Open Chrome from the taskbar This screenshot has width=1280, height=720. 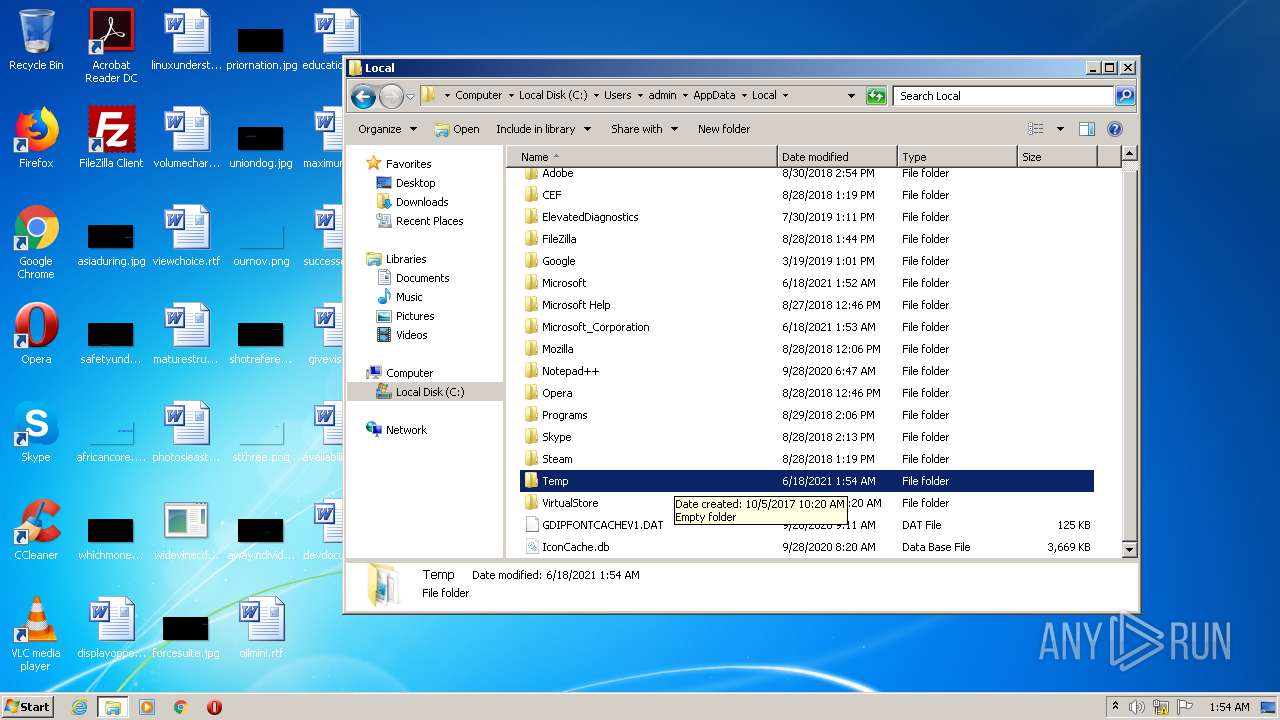coord(181,707)
